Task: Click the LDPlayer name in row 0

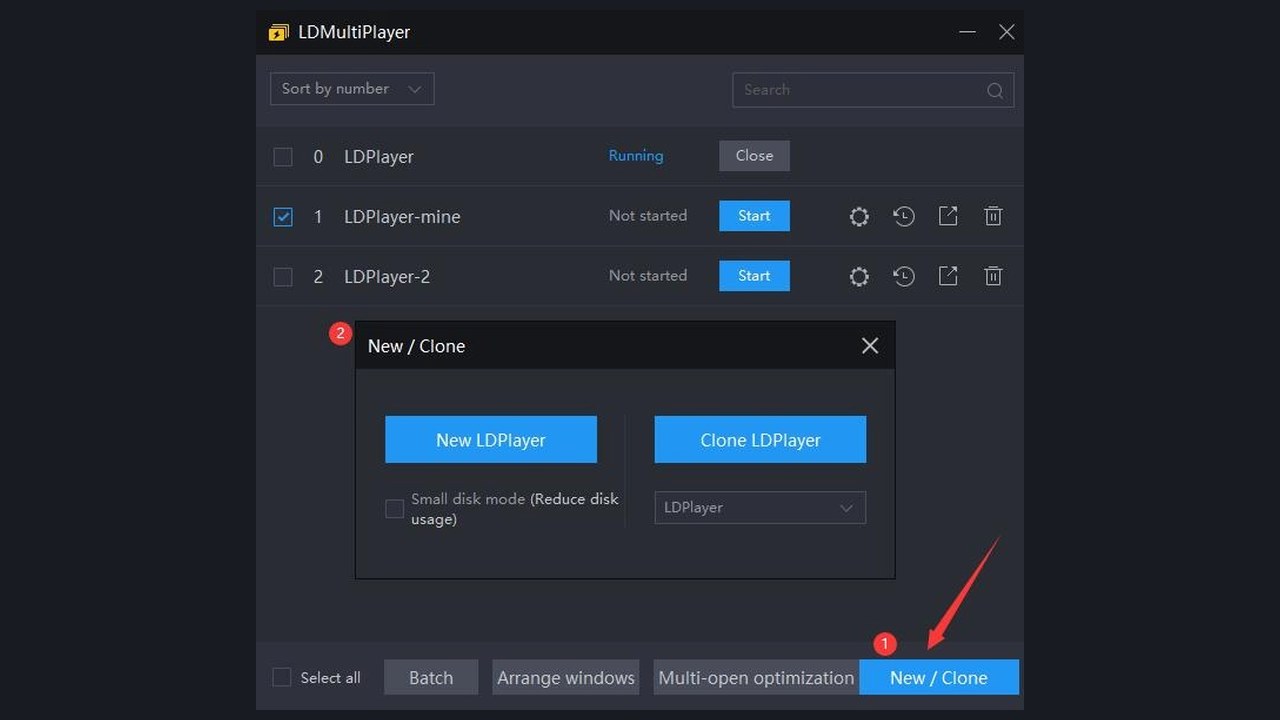Action: click(x=379, y=156)
